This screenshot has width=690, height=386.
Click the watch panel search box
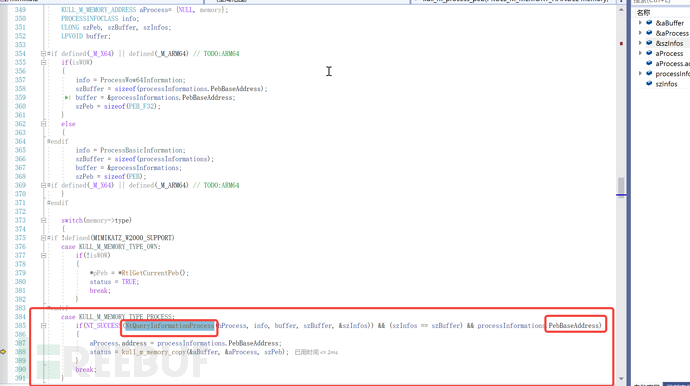point(661,2)
